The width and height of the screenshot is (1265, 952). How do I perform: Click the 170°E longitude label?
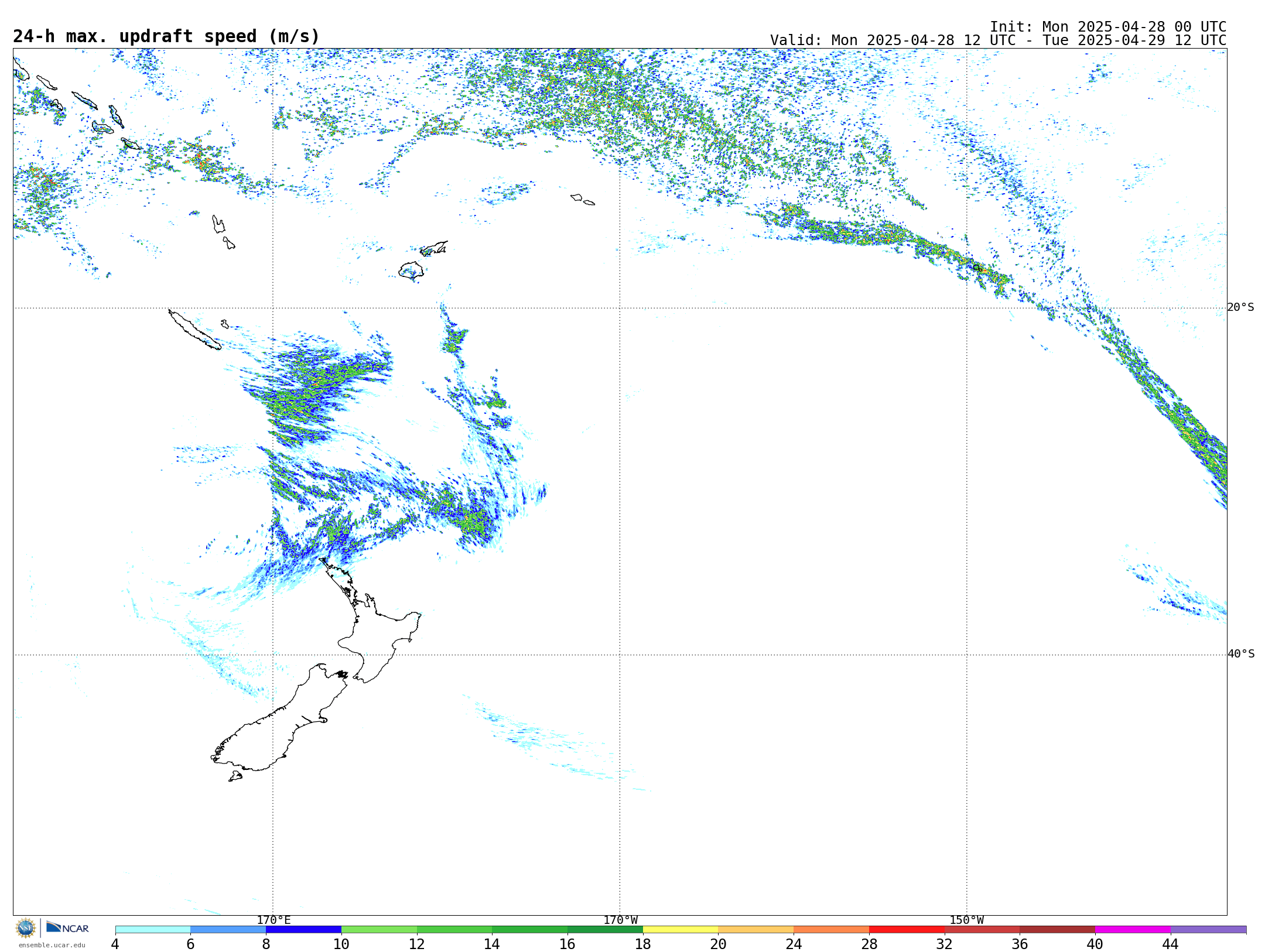coord(273,920)
